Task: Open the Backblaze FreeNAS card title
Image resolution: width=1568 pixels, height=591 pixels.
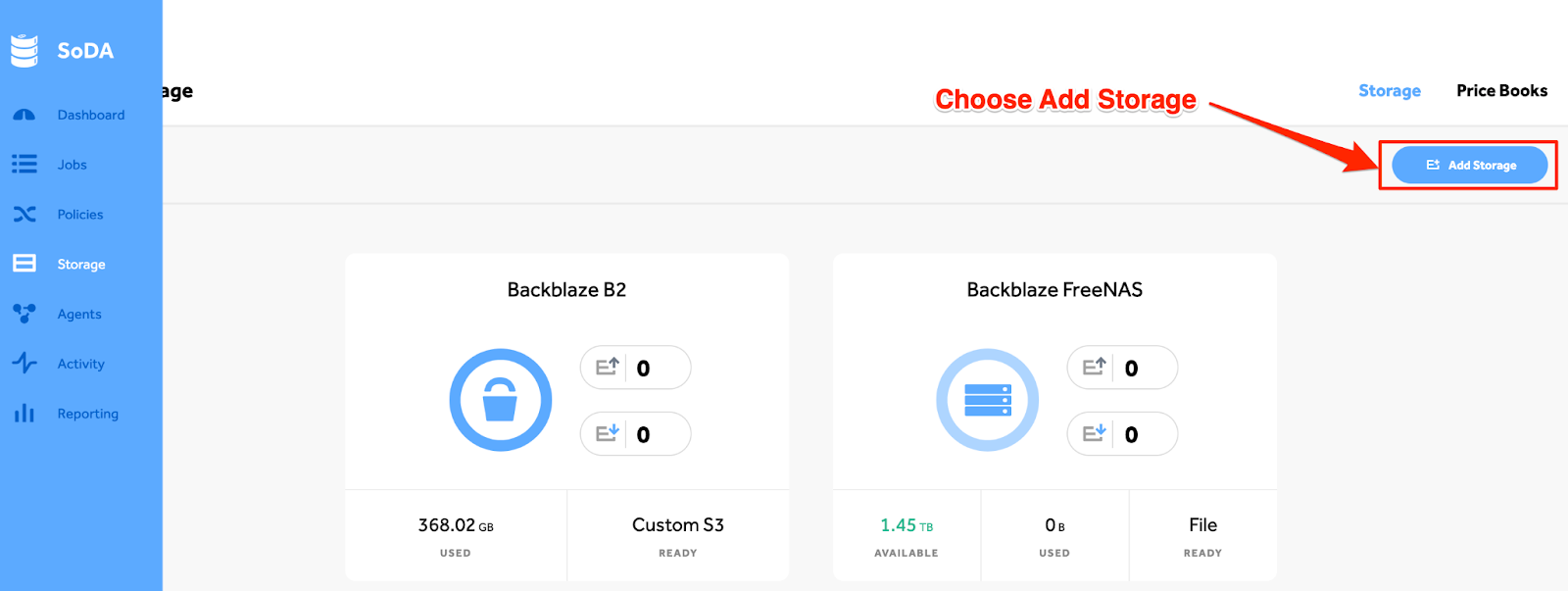Action: click(x=1054, y=289)
